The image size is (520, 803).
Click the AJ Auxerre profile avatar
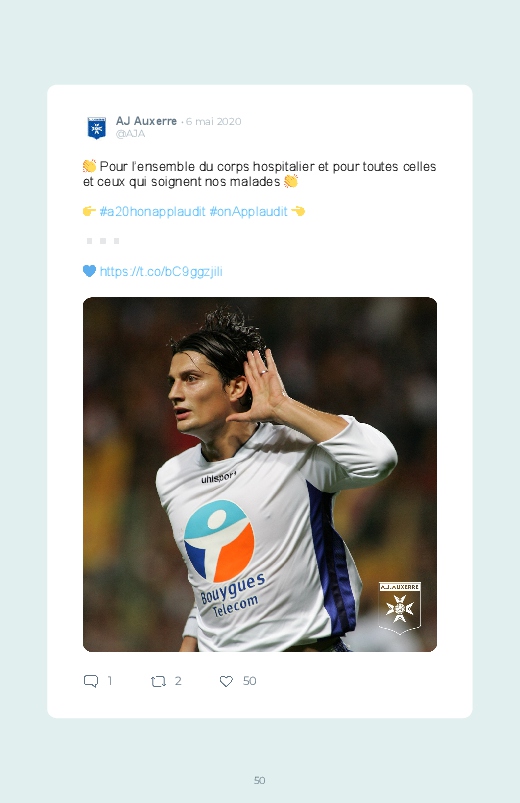tap(96, 128)
